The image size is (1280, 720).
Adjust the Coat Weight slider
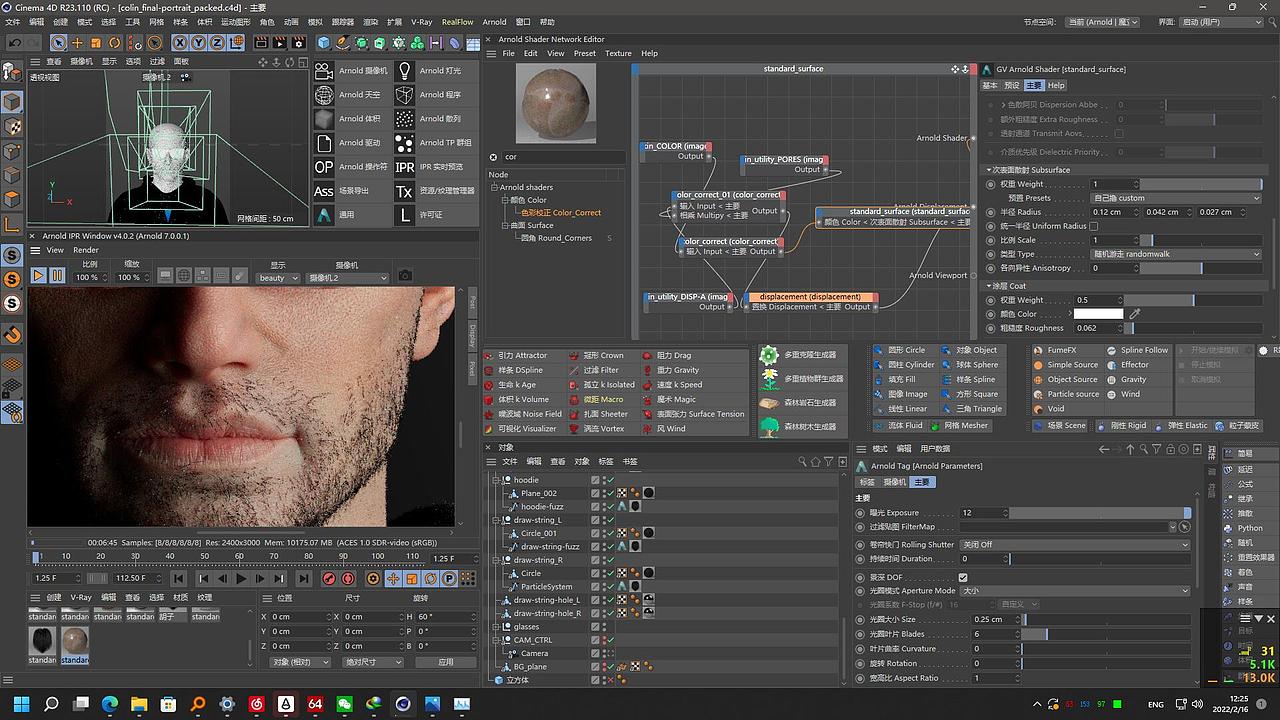click(1191, 300)
